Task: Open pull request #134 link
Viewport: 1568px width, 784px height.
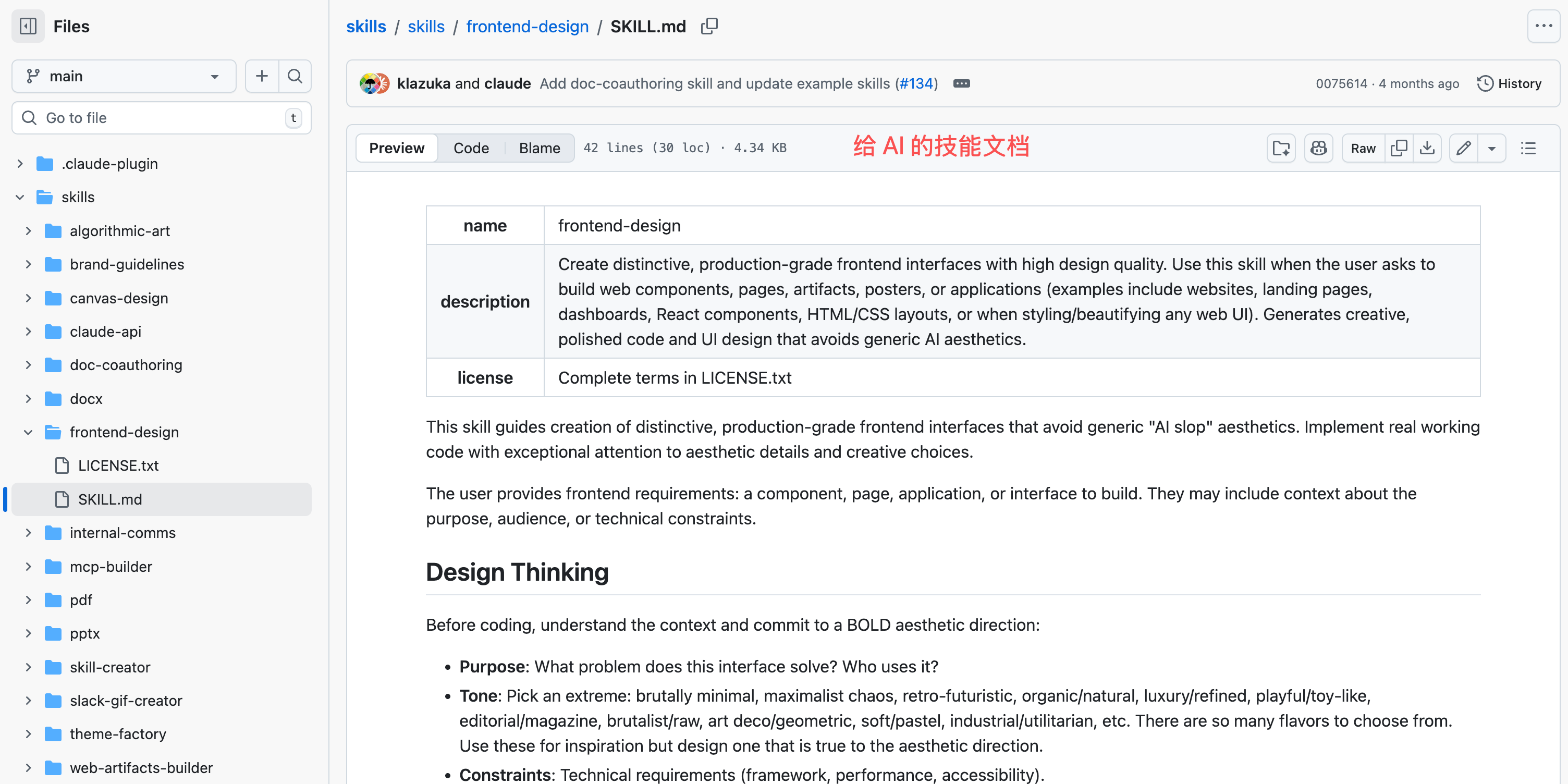Action: (x=916, y=83)
